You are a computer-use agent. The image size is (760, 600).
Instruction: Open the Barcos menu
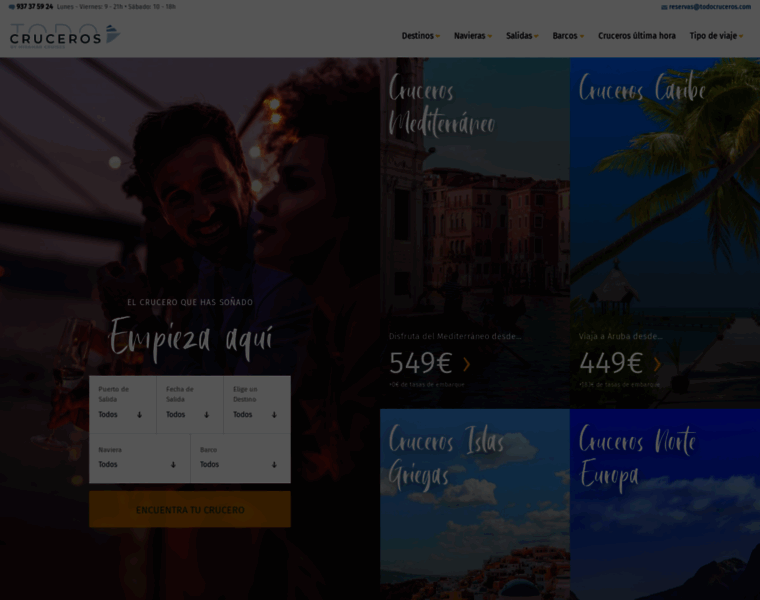click(568, 36)
